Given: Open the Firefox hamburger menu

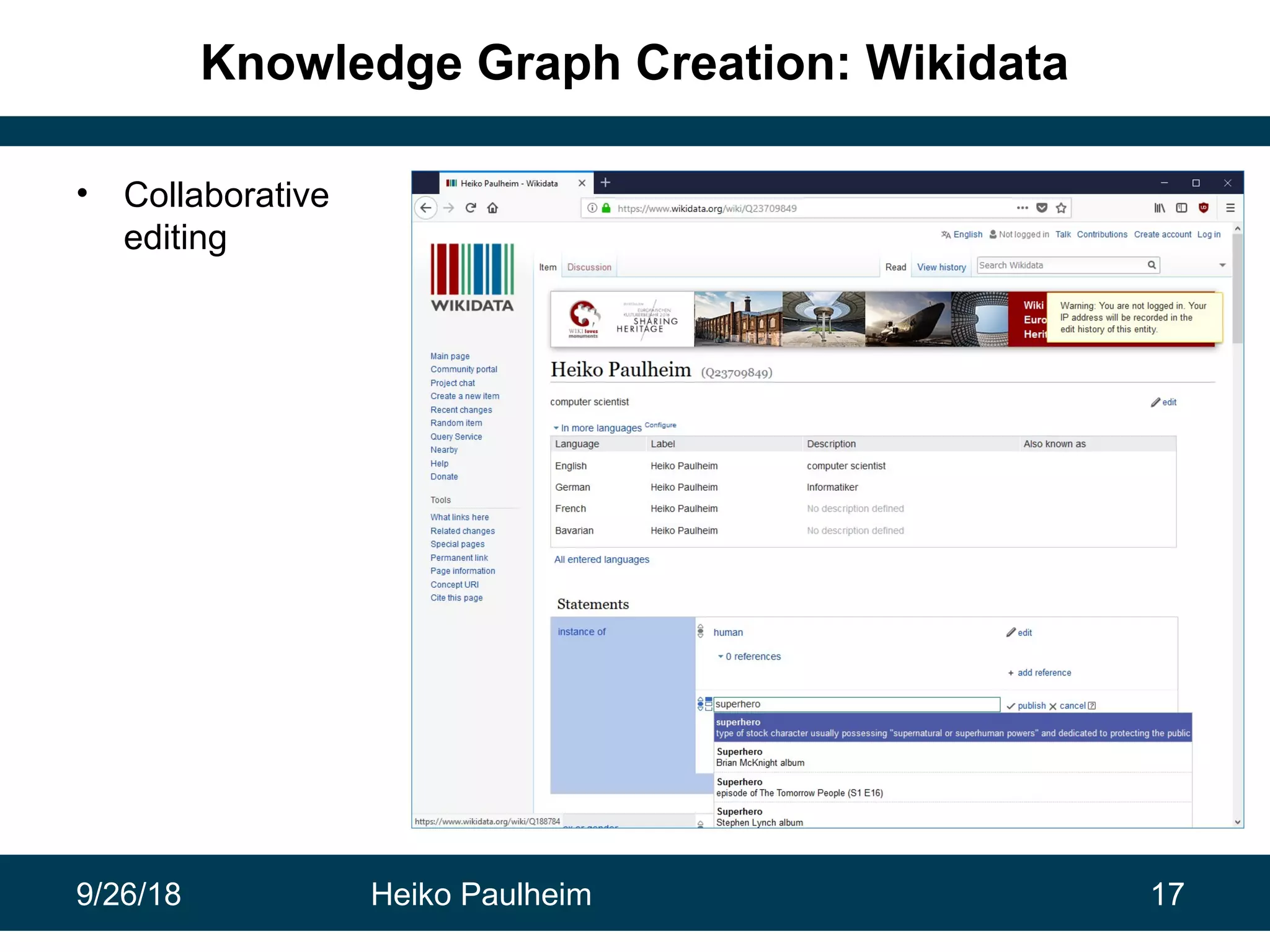Looking at the screenshot, I should (1230, 208).
